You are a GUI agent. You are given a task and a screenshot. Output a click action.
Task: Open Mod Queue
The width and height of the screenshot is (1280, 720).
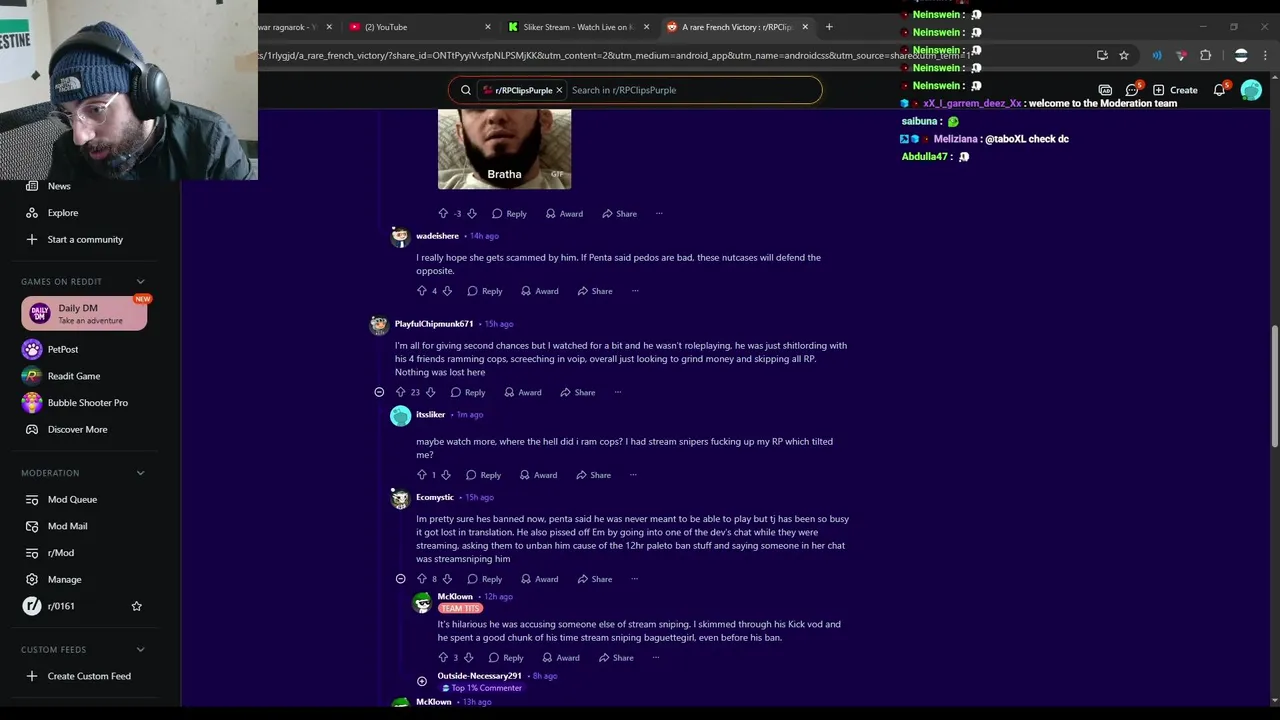point(72,500)
